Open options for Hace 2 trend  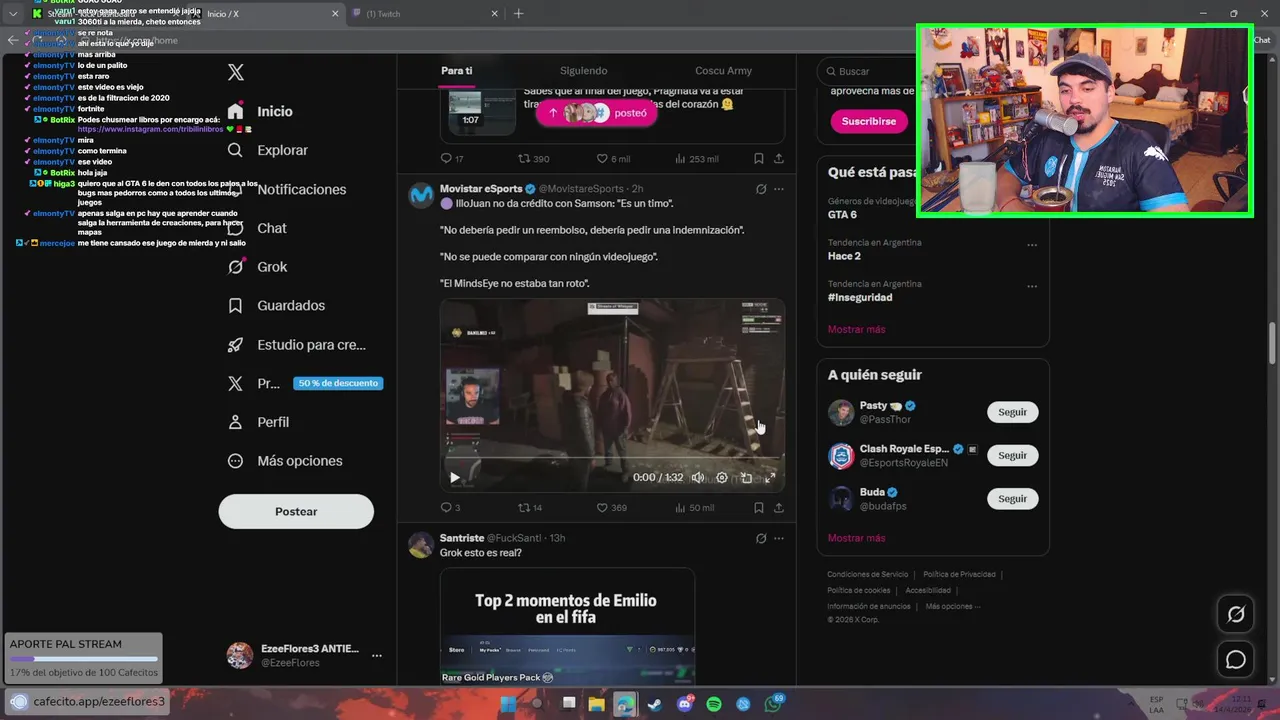pos(1032,245)
